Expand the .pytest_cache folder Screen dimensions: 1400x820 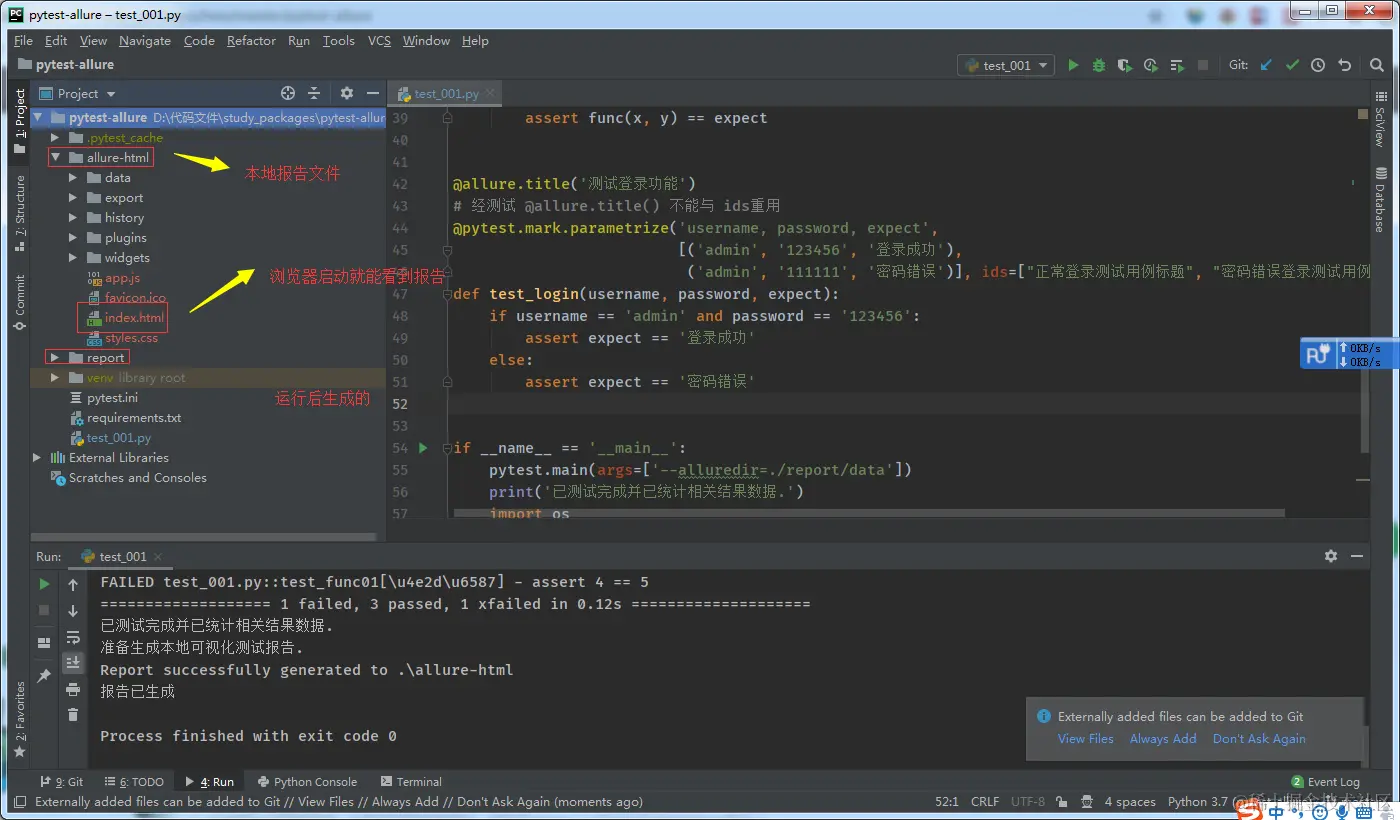(x=56, y=137)
